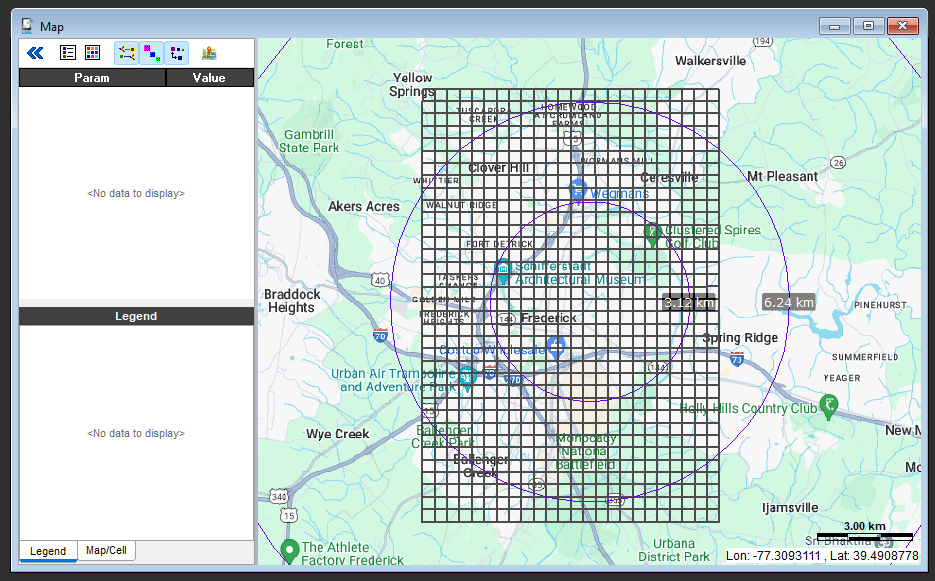The height and width of the screenshot is (581, 935).
Task: Maximize the Map window
Action: click(868, 26)
